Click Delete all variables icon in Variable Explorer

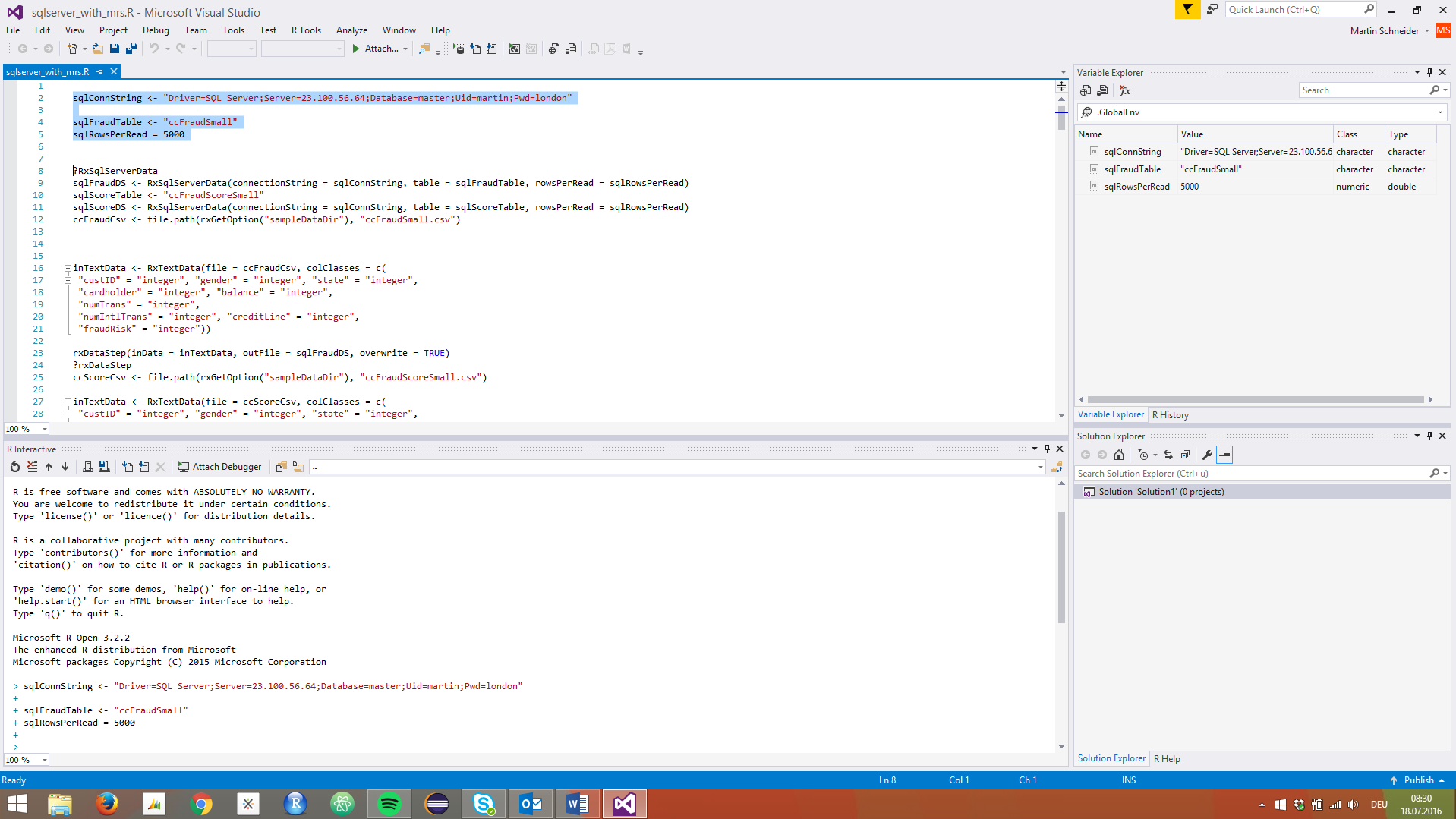click(x=1125, y=90)
